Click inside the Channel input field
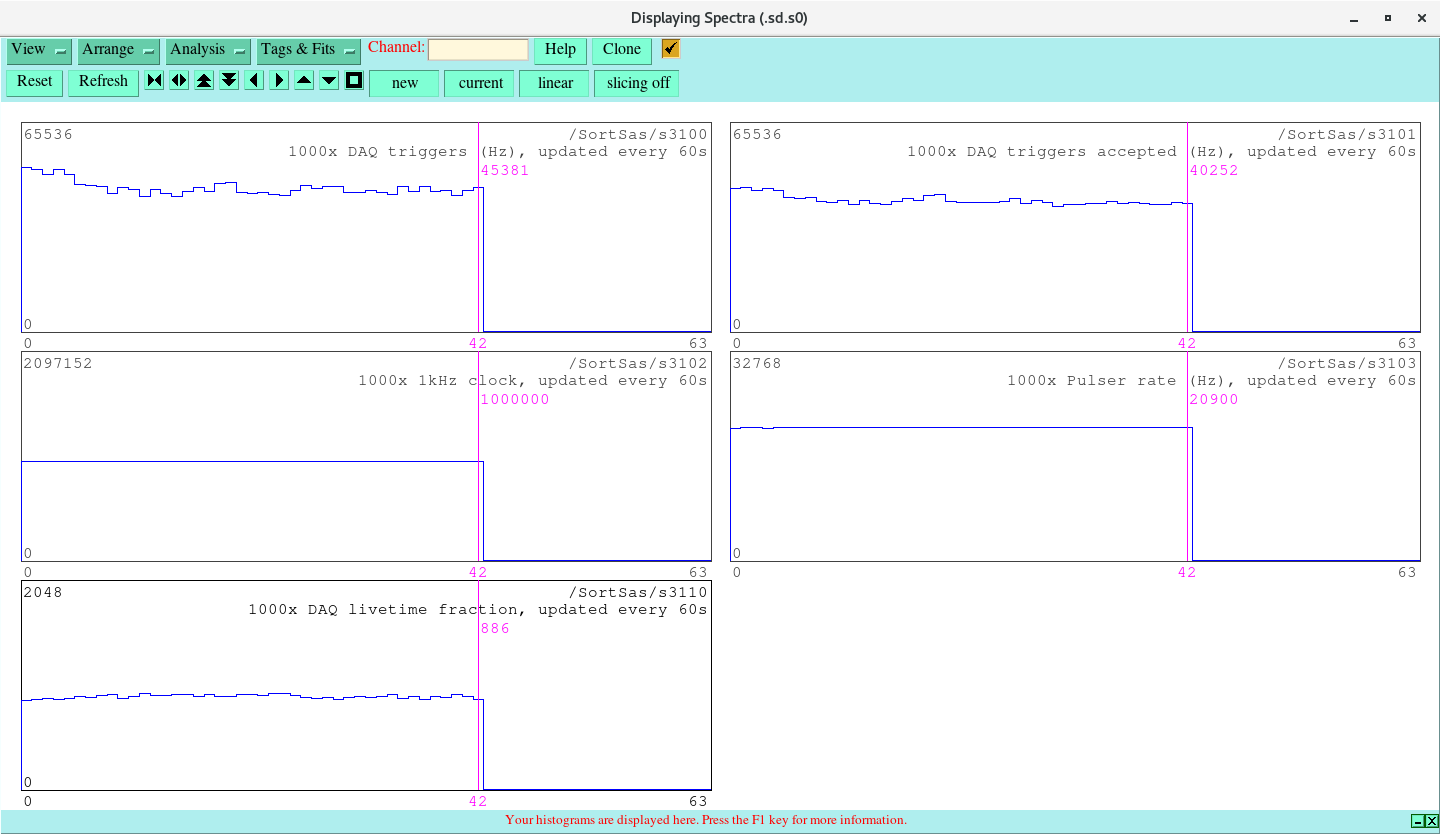Image resolution: width=1440 pixels, height=834 pixels. [478, 47]
